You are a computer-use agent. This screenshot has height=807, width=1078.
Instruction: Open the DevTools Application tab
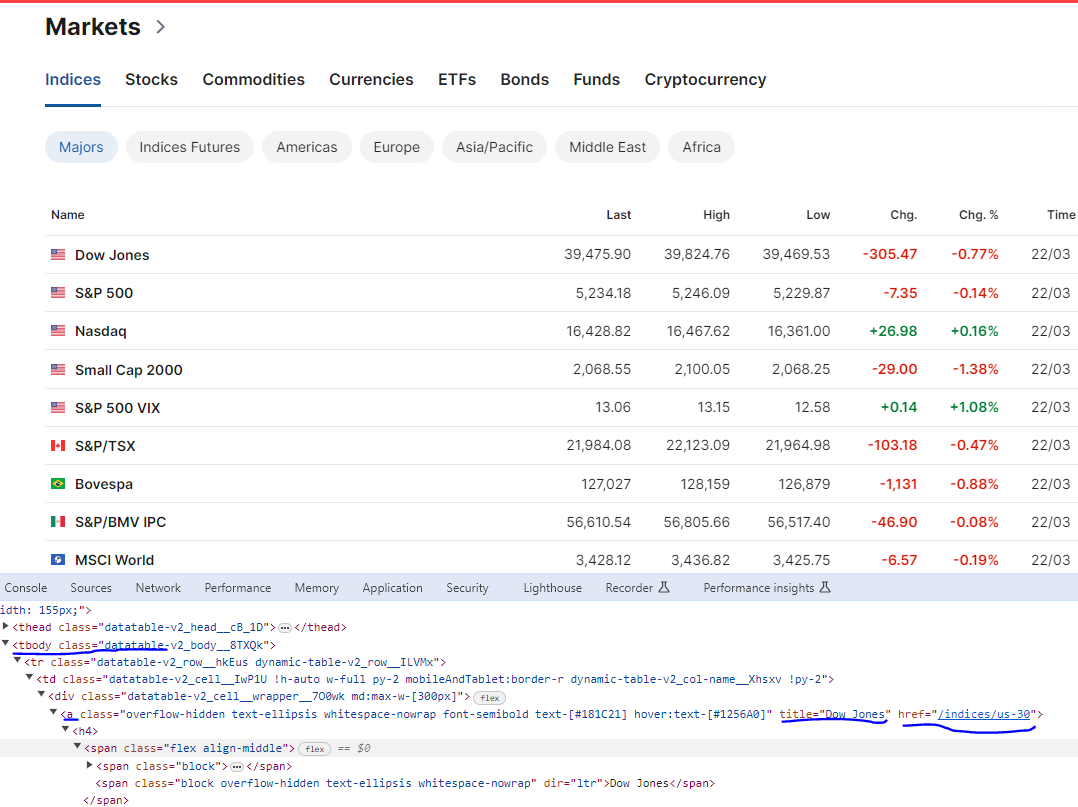pos(393,588)
